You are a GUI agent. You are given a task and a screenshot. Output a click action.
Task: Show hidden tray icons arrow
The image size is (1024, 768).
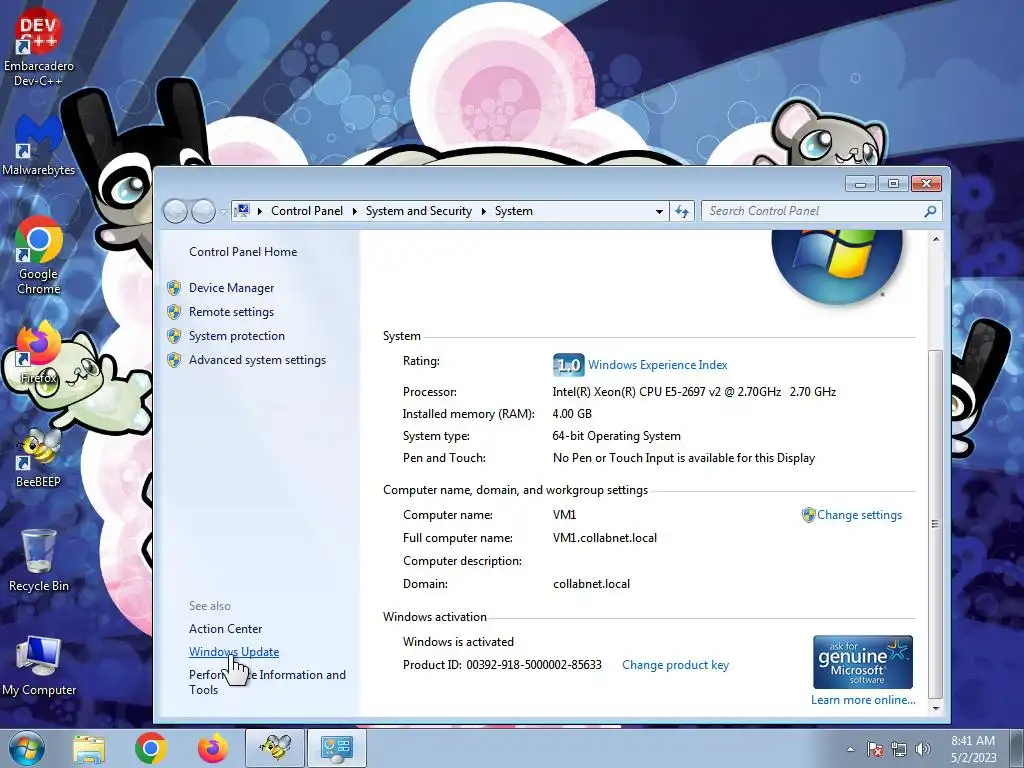click(850, 749)
